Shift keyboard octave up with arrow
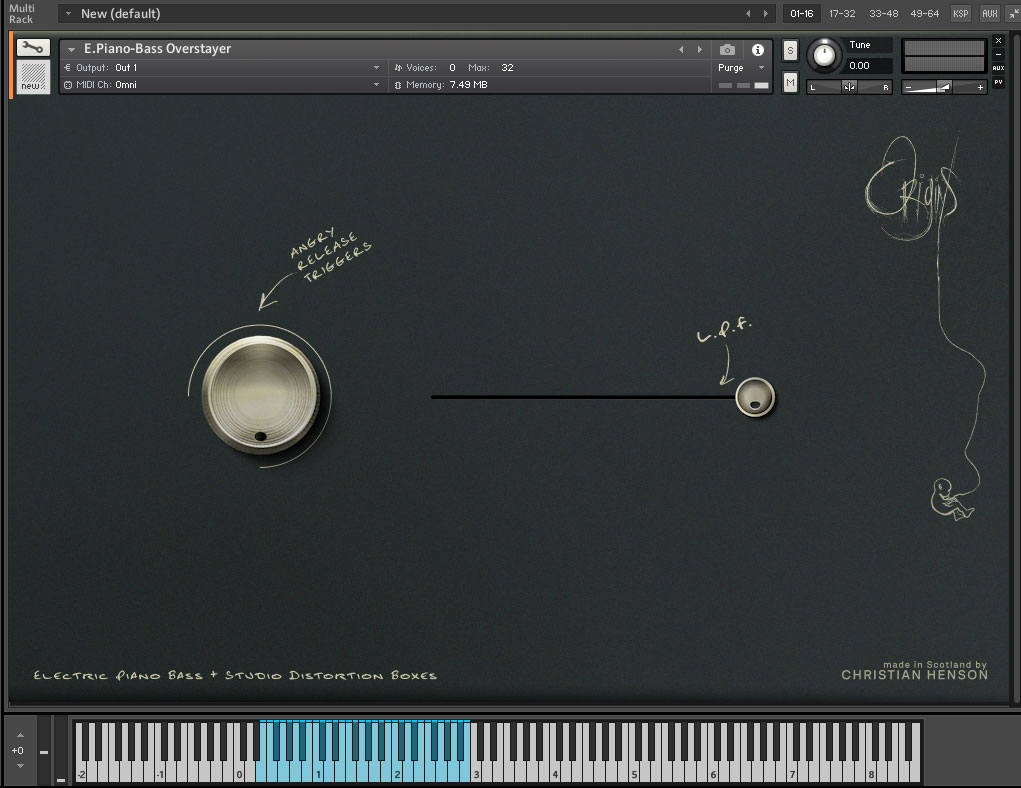1021x788 pixels. [x=18, y=735]
